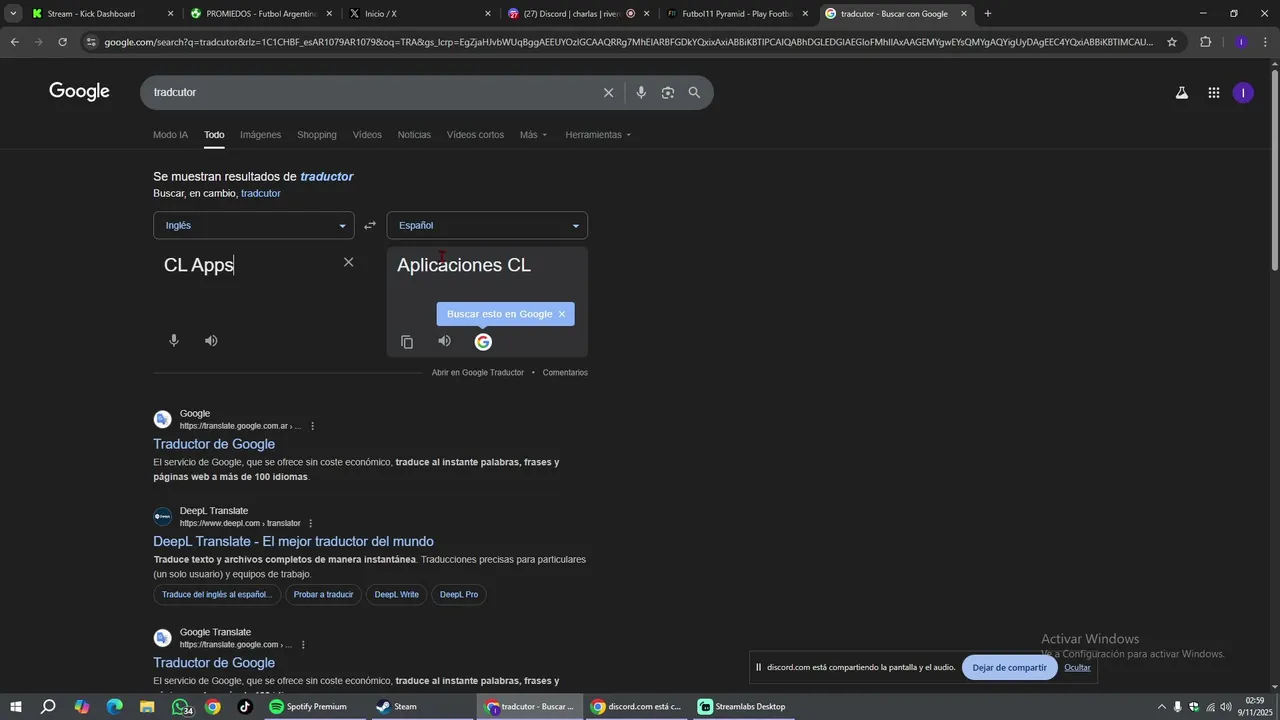Clear the Google search box text
Screen dimensions: 1280x720
pyautogui.click(x=608, y=93)
